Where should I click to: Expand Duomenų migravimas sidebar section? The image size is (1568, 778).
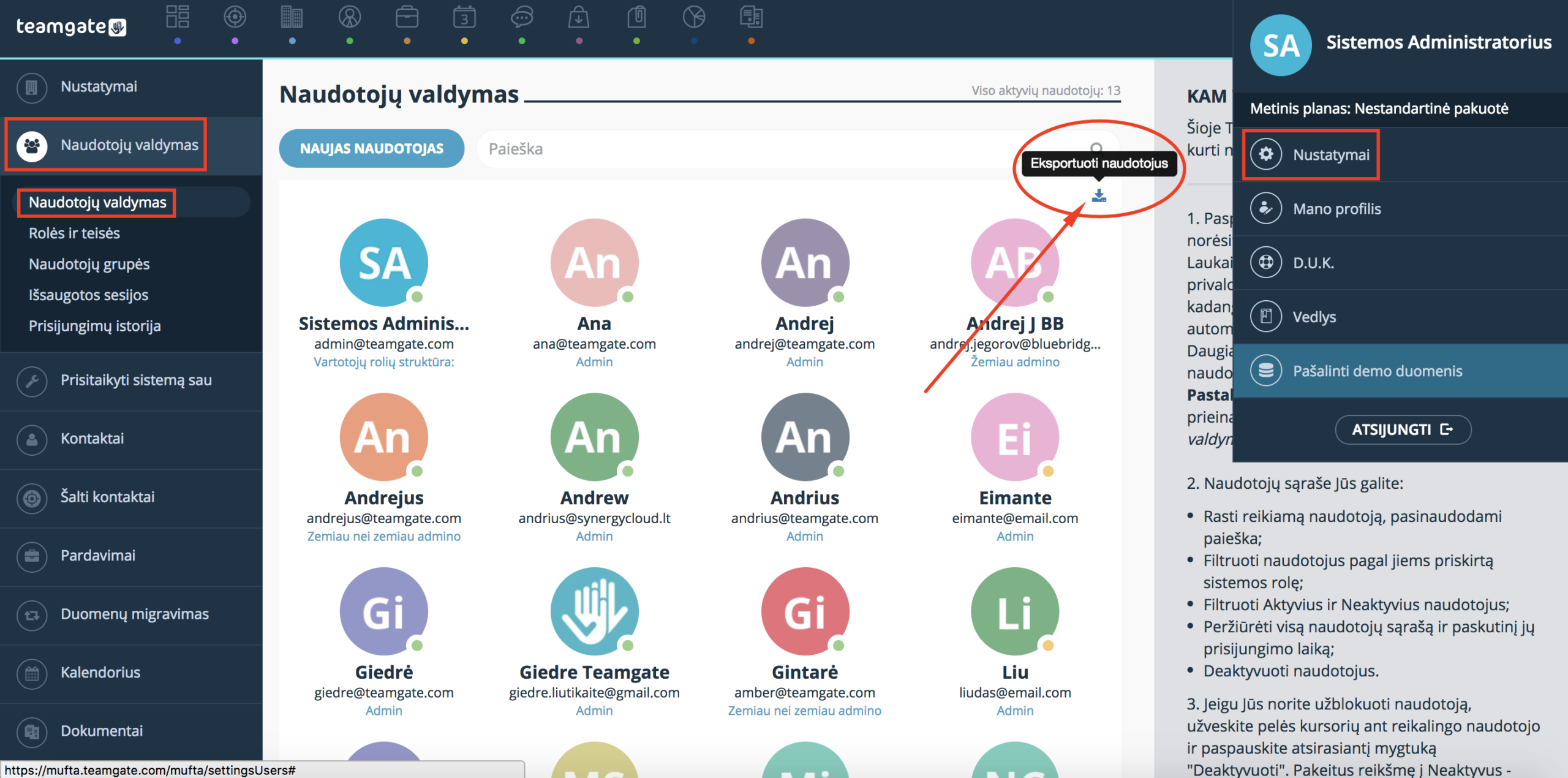pyautogui.click(x=131, y=614)
